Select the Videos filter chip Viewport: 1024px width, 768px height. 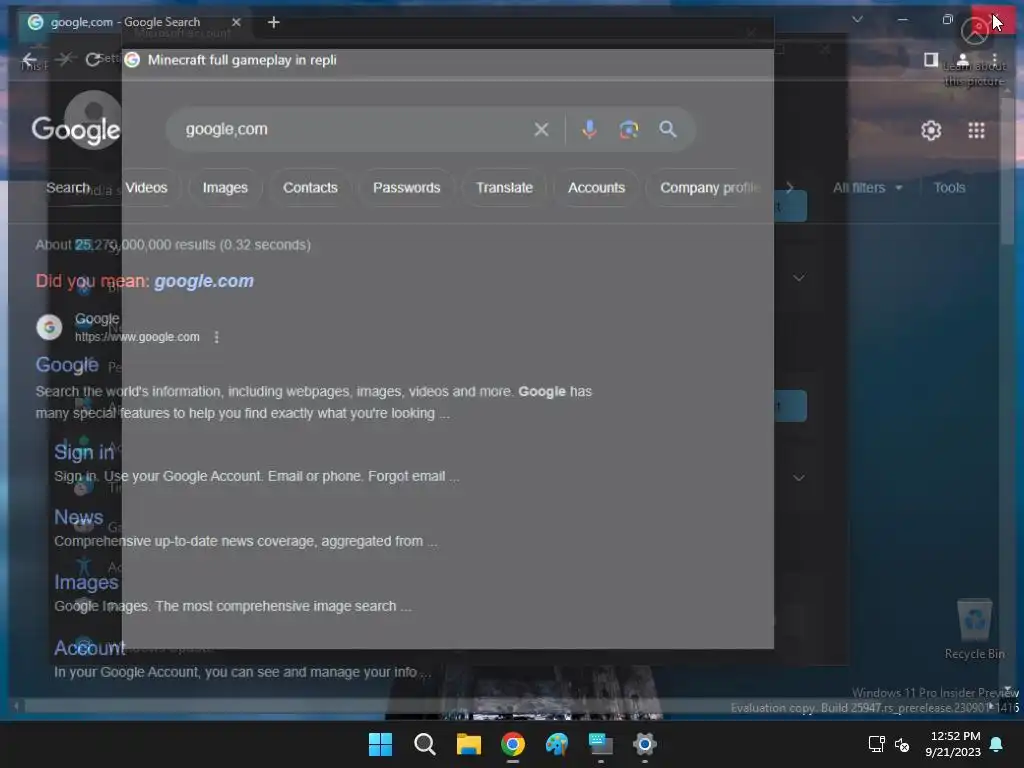coord(146,187)
